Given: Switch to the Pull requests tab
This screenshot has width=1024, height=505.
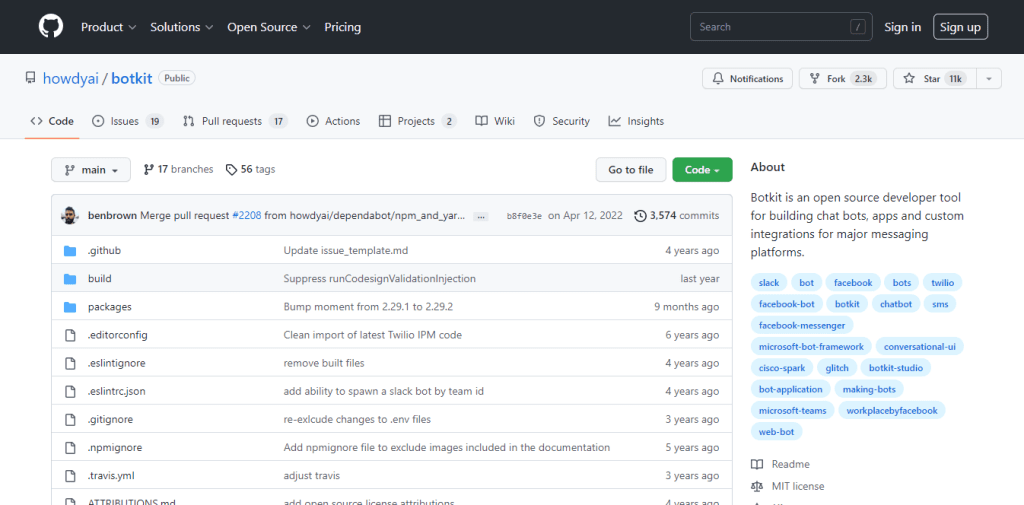Looking at the screenshot, I should pos(235,121).
